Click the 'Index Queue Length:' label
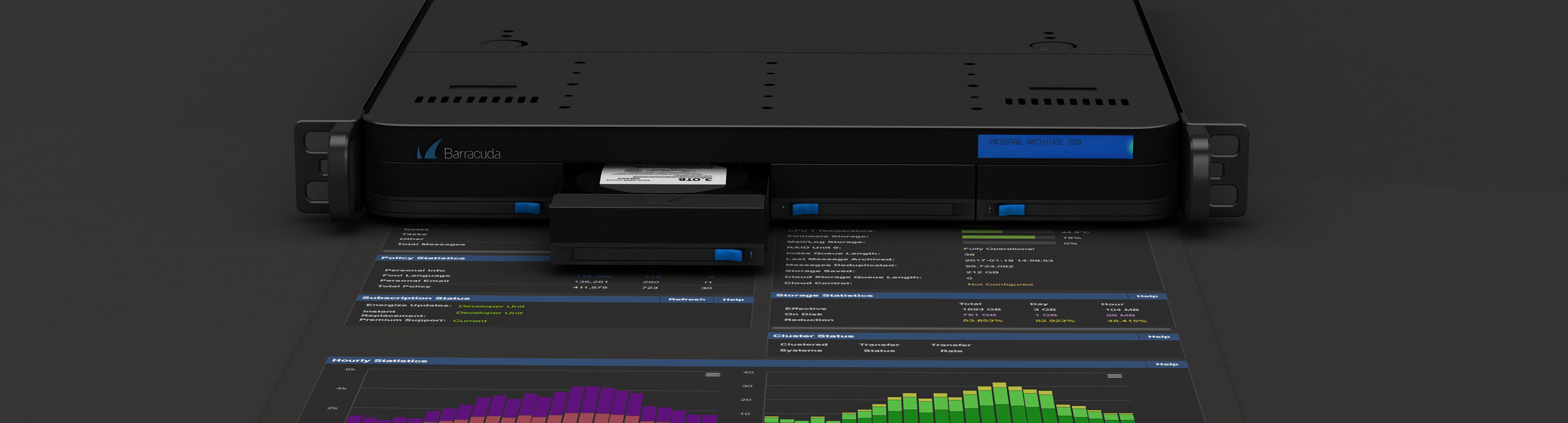This screenshot has width=1568, height=423. (833, 253)
